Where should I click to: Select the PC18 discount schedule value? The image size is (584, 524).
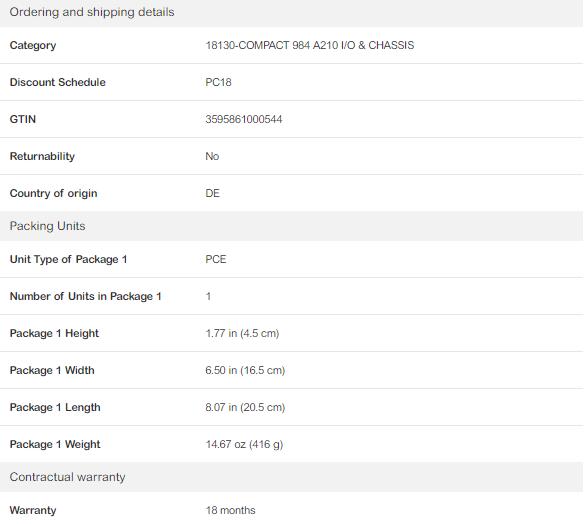218,82
